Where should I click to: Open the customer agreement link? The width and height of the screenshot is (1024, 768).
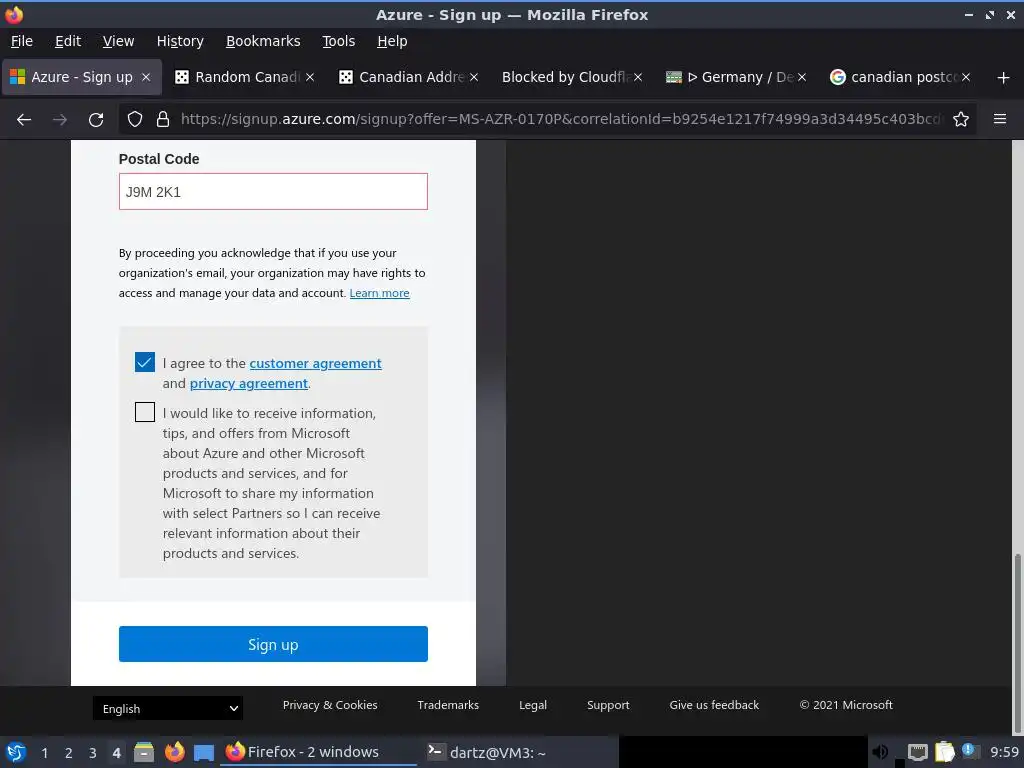tap(315, 363)
